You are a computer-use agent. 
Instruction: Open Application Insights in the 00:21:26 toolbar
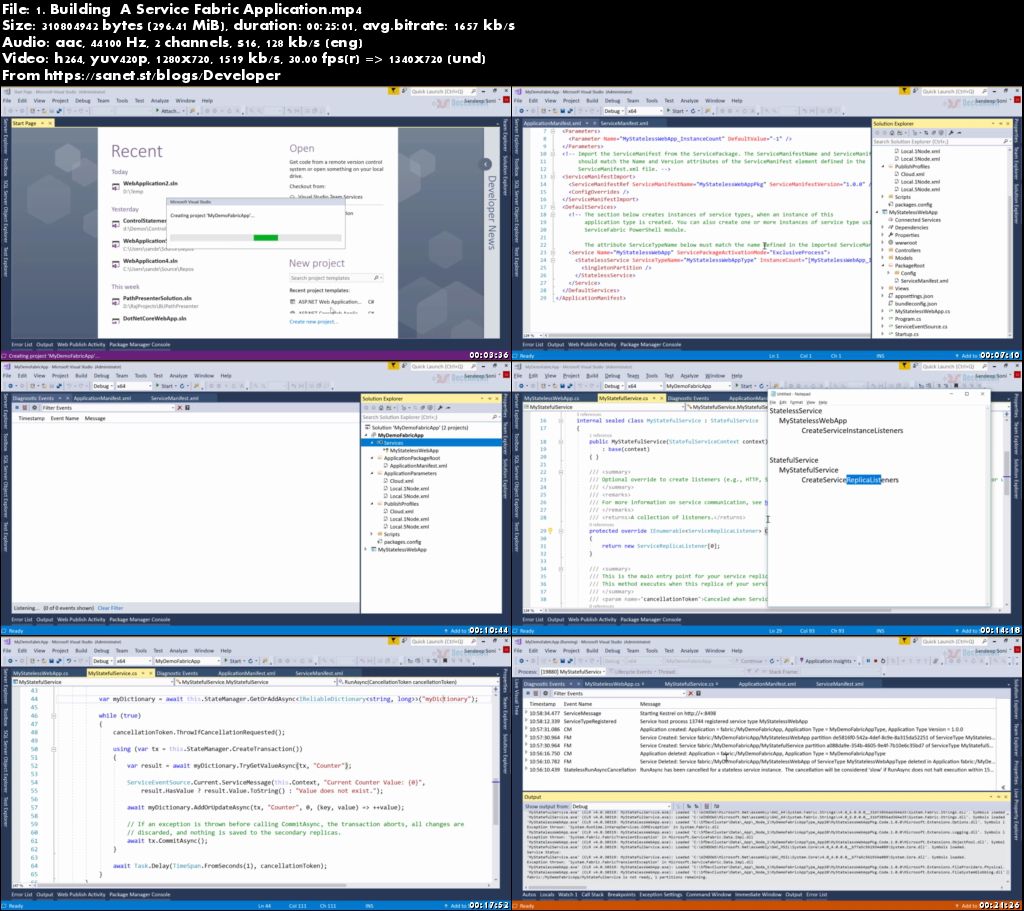827,661
